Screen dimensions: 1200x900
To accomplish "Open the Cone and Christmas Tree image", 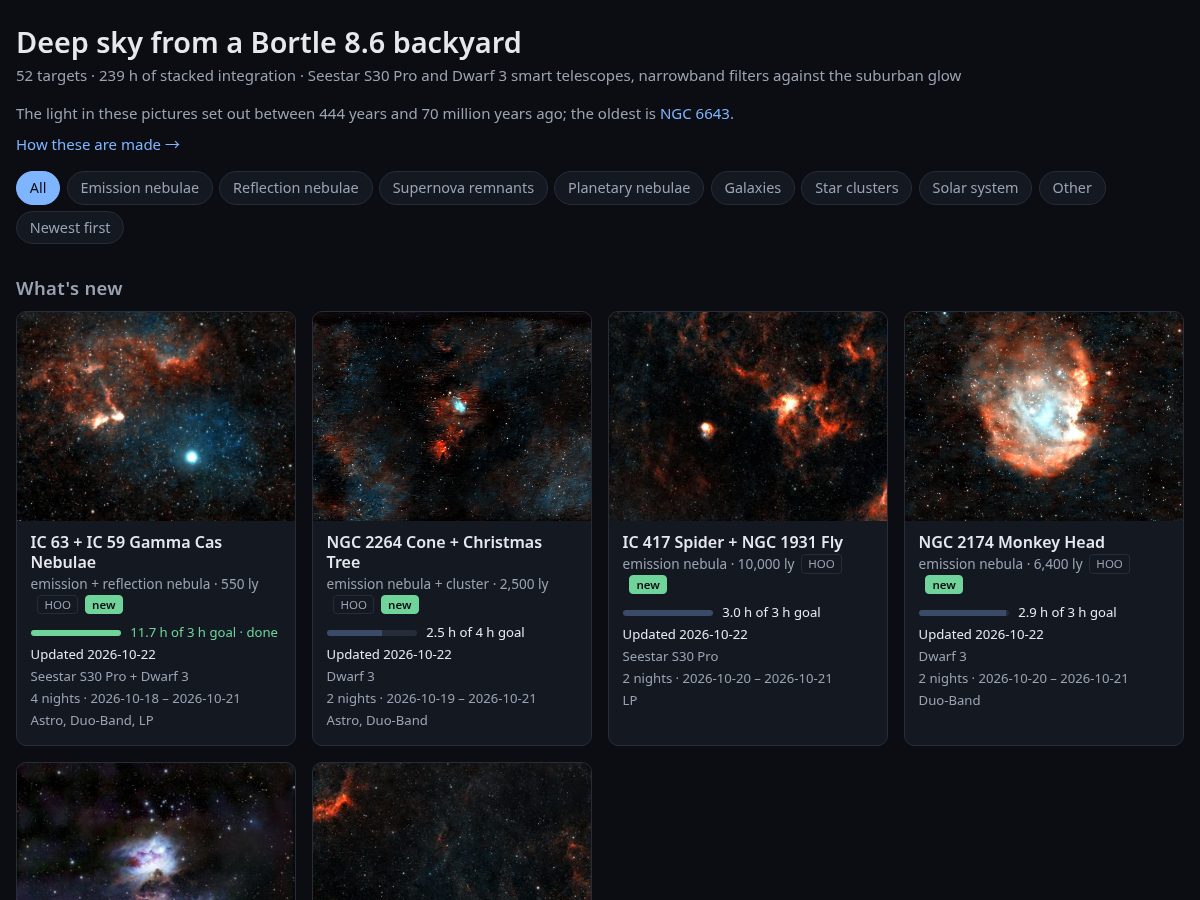I will 452,416.
